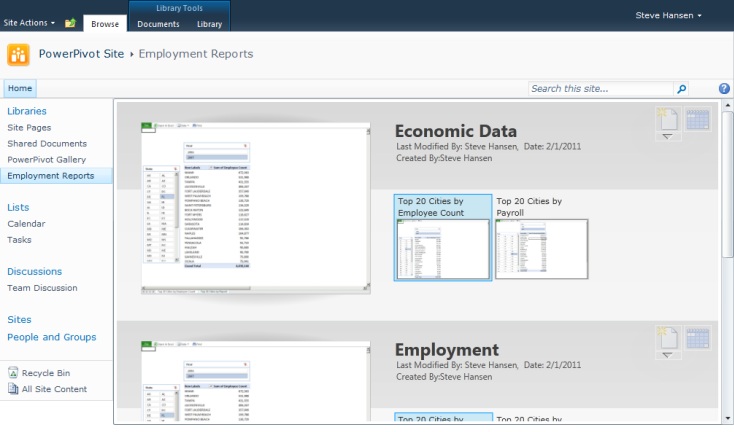The height and width of the screenshot is (432, 734).
Task: Click the Navigate Up folder icon
Action: click(x=70, y=23)
